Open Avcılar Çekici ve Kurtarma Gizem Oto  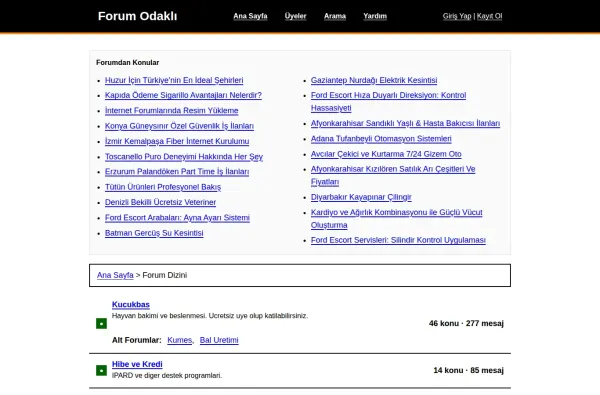click(386, 153)
